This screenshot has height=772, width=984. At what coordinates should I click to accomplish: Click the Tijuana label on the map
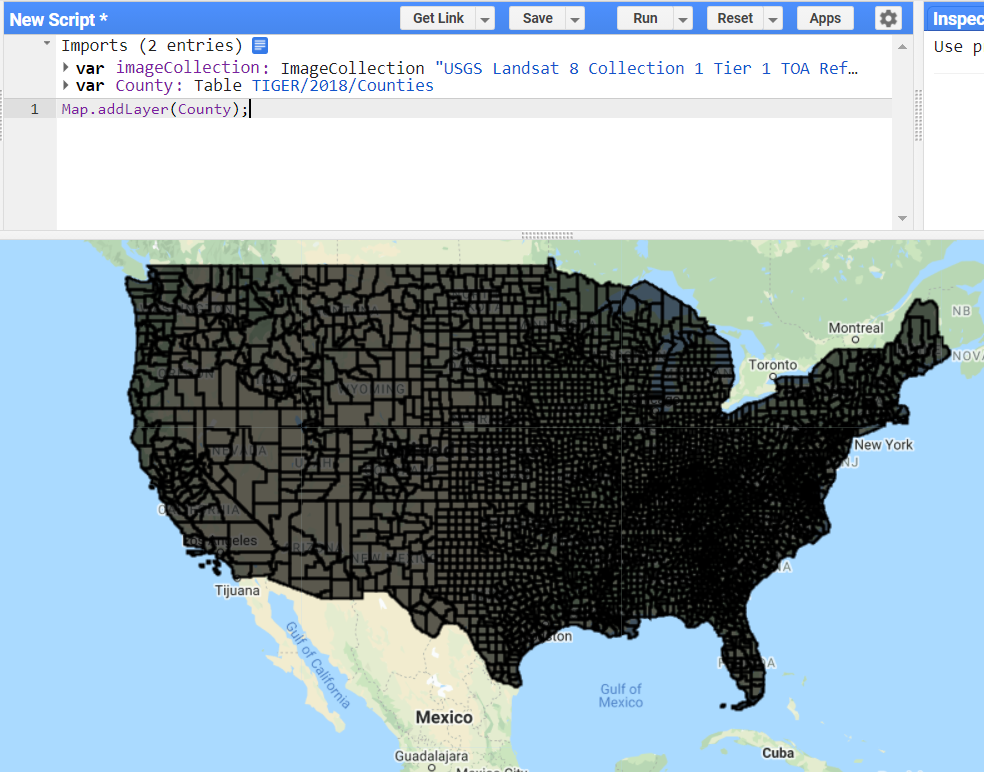(237, 591)
